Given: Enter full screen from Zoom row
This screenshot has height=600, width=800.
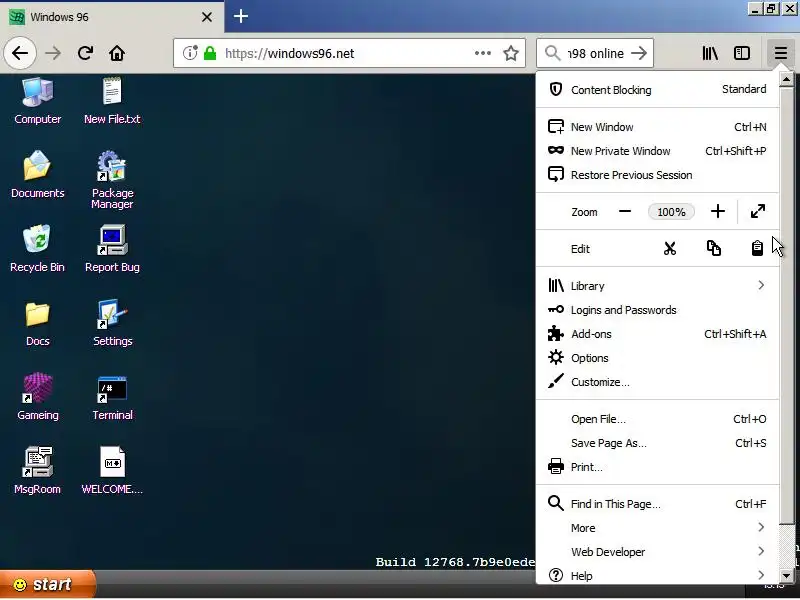Looking at the screenshot, I should 758,211.
